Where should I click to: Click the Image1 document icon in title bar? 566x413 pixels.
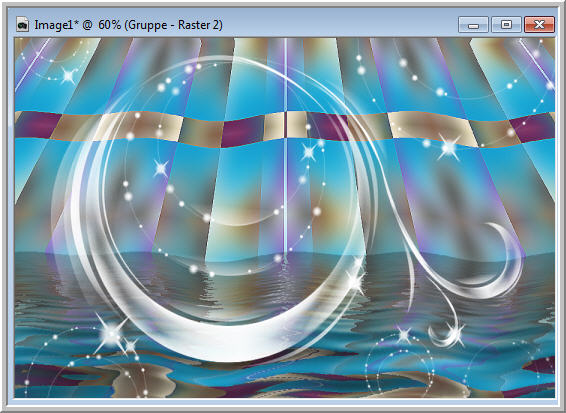(x=22, y=25)
